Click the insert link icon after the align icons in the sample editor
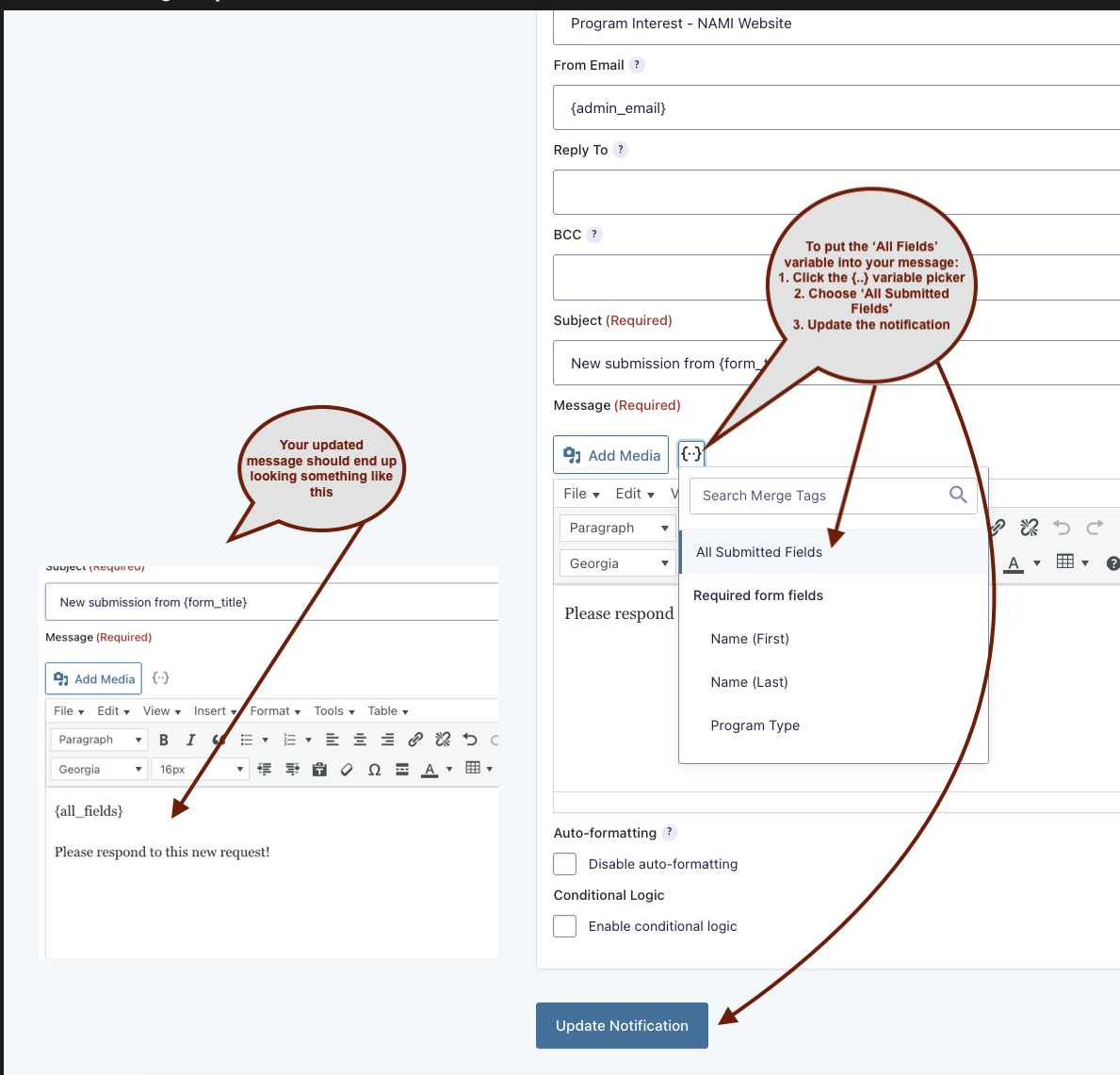Screen dimensions: 1120x1075 point(415,740)
